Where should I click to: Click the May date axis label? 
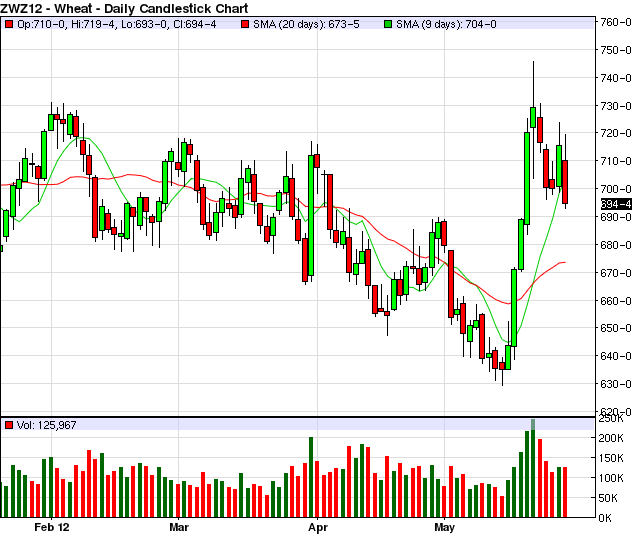444,527
